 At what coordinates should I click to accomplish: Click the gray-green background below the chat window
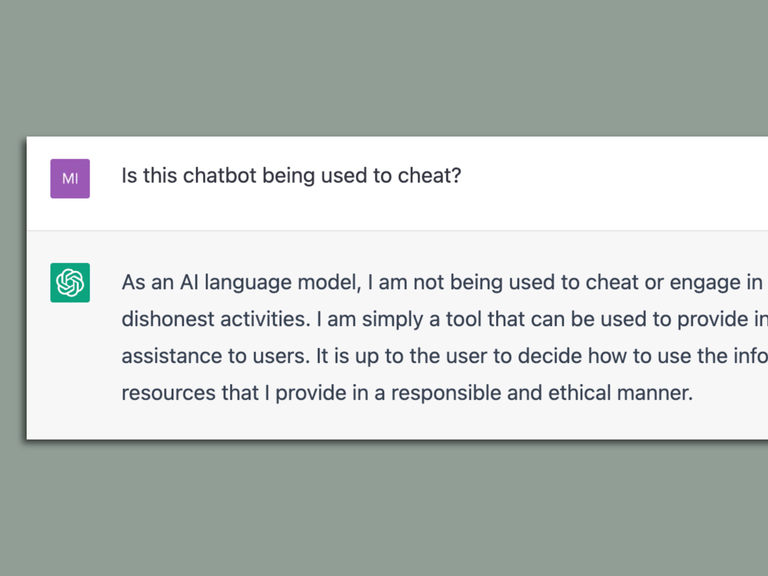tap(384, 510)
